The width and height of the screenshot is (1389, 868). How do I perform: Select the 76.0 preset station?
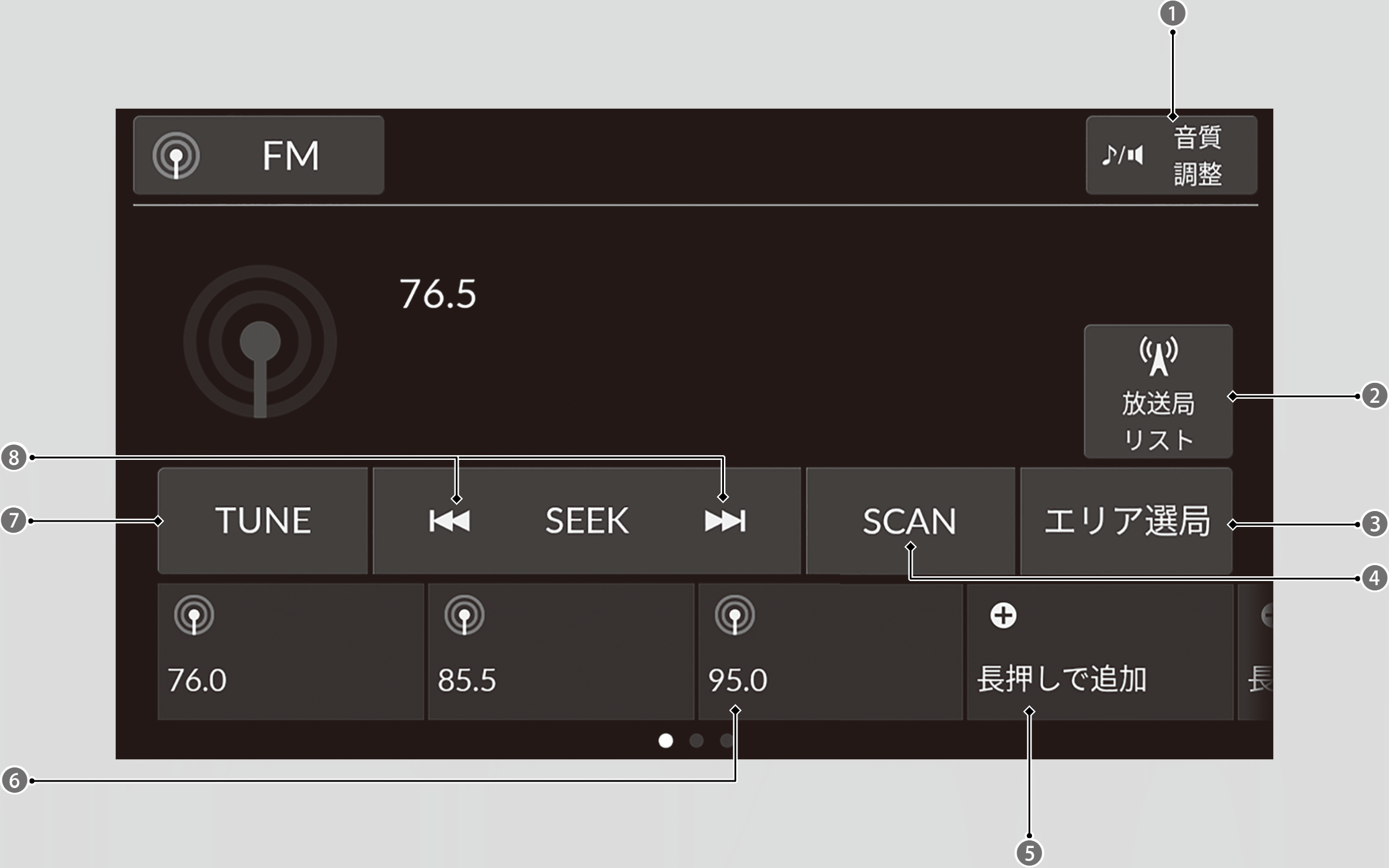[291, 653]
